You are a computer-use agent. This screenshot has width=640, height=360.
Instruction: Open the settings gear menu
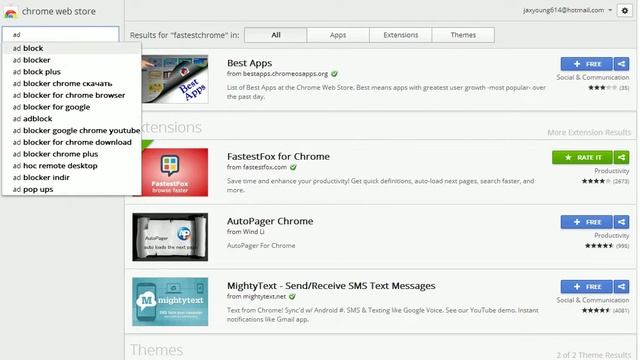[x=624, y=11]
